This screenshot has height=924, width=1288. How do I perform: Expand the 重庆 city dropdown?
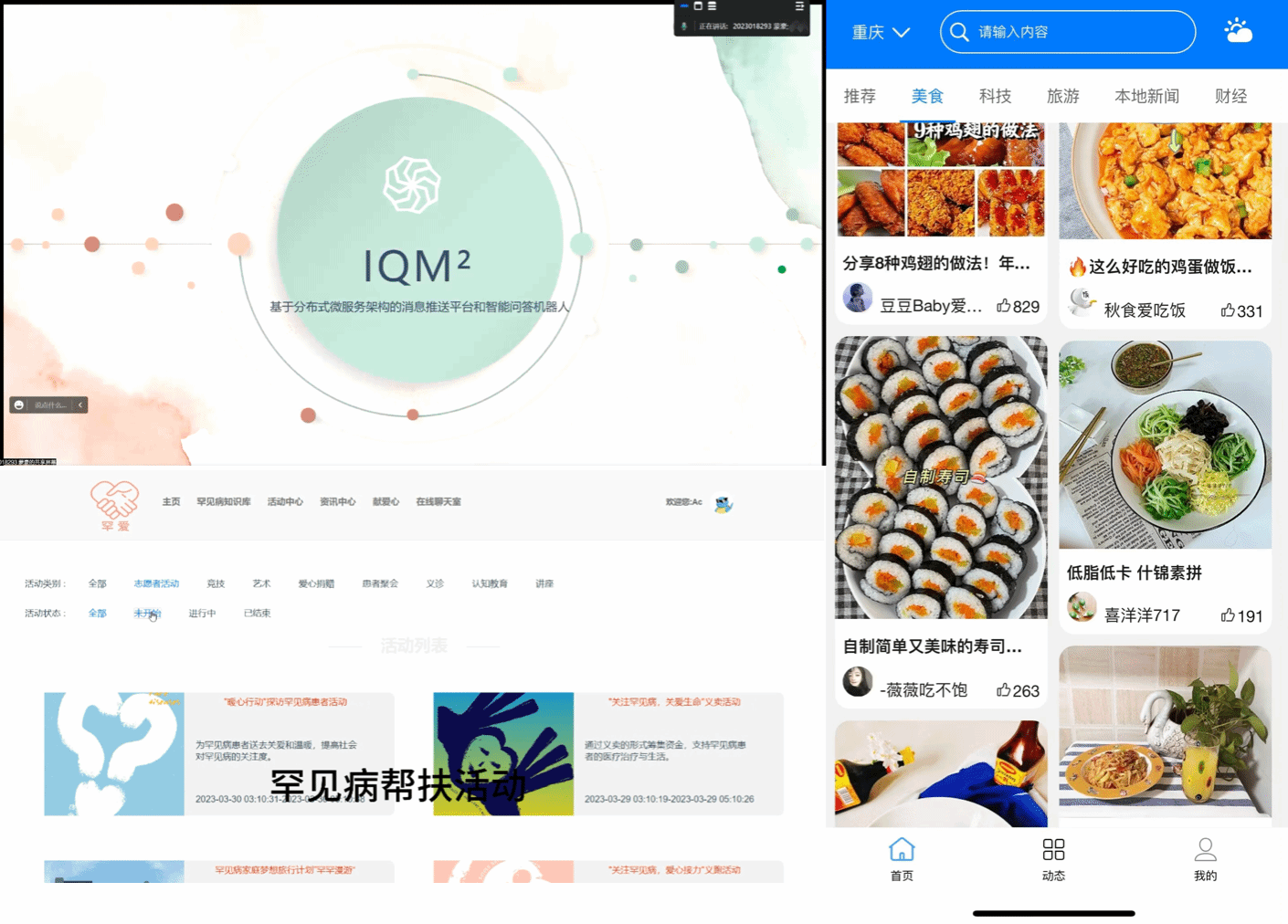[881, 32]
